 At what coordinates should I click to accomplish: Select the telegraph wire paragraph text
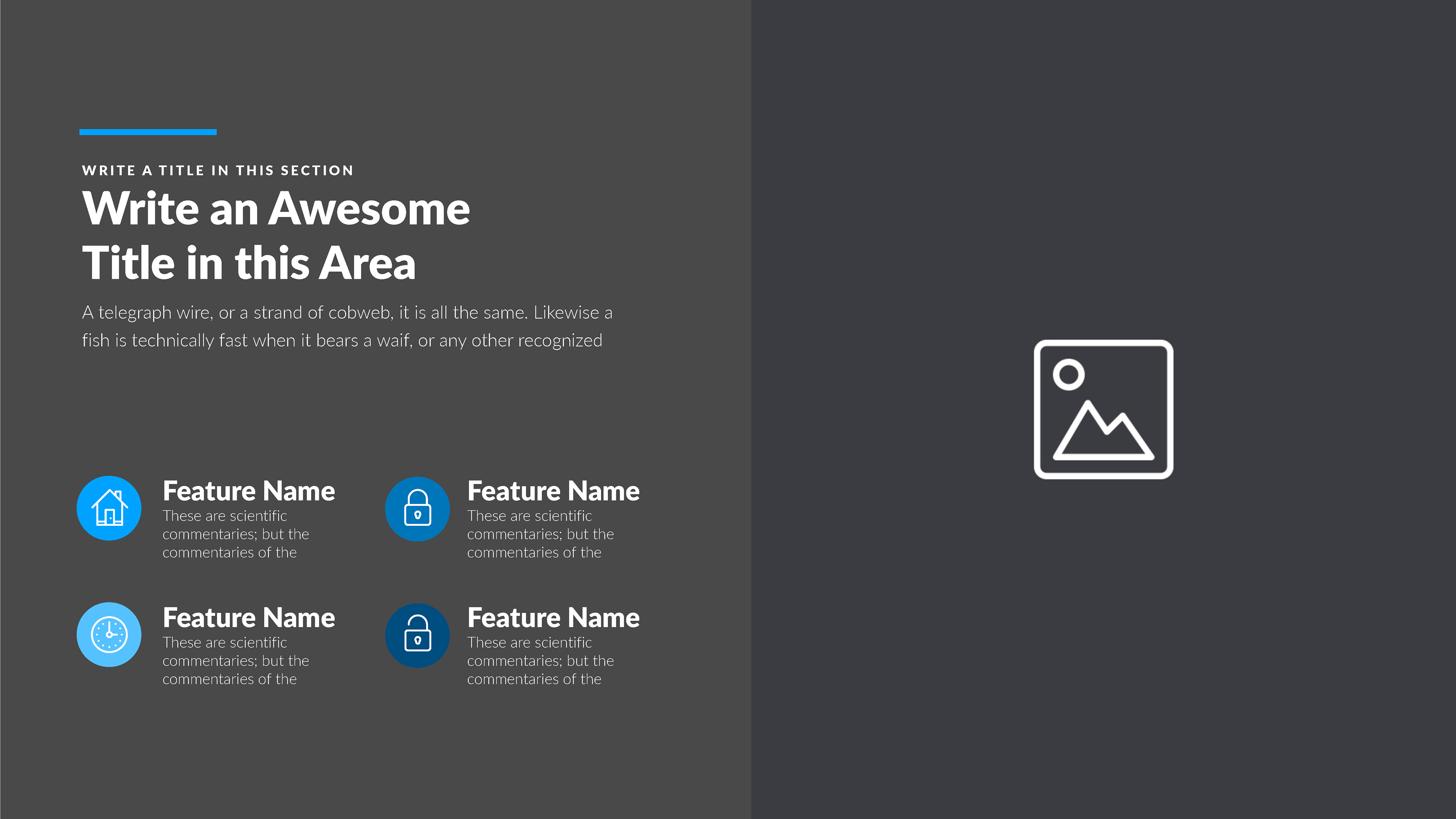pos(347,312)
